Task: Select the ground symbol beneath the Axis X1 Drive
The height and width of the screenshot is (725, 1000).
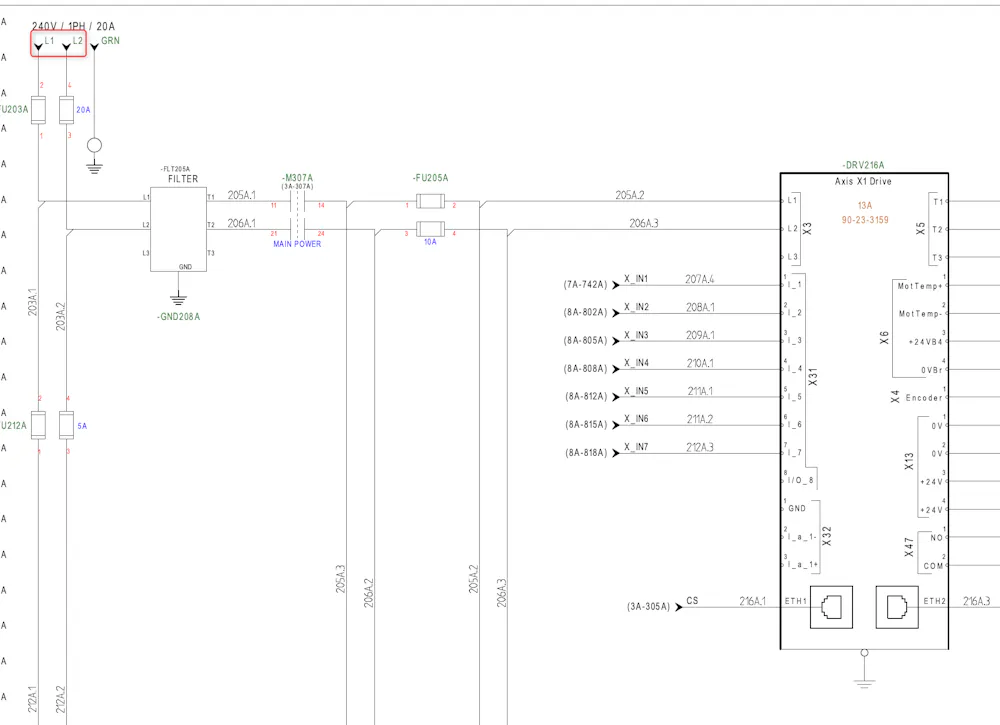Action: point(864,684)
